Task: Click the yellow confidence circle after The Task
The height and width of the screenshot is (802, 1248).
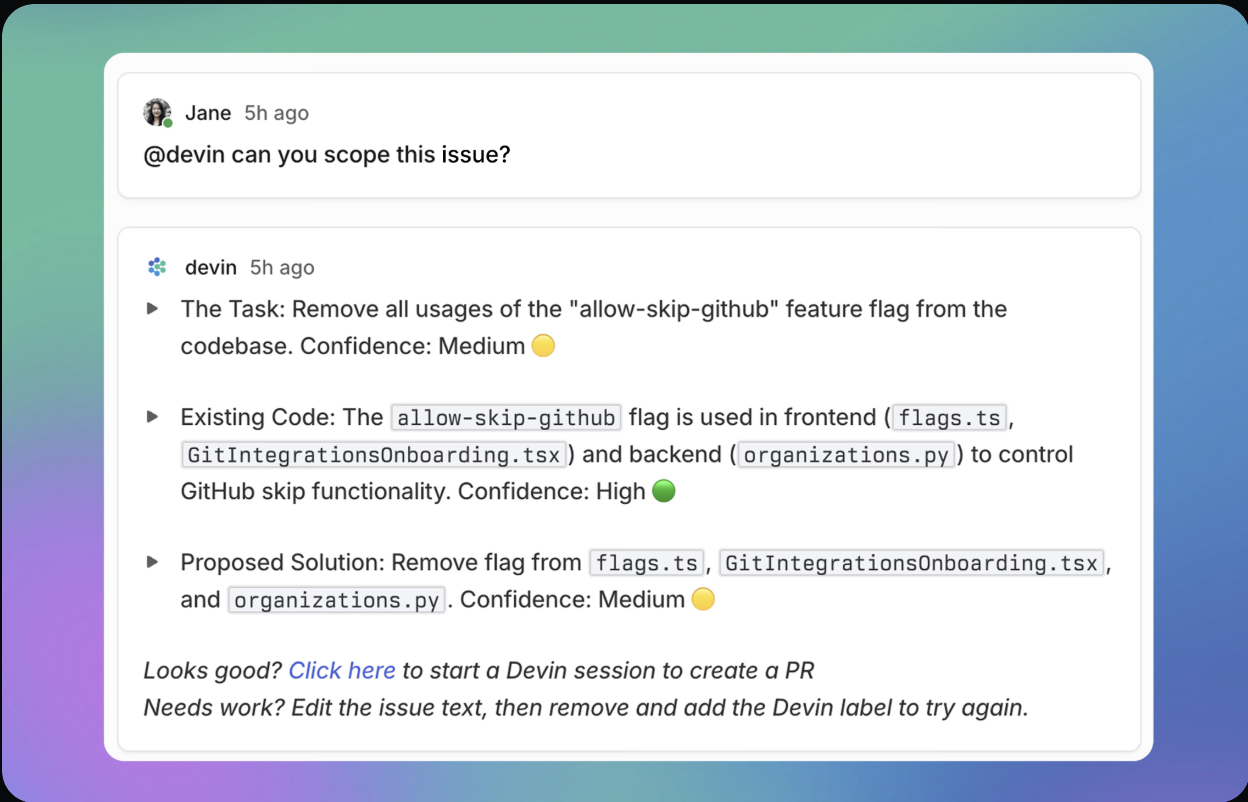Action: coord(543,346)
